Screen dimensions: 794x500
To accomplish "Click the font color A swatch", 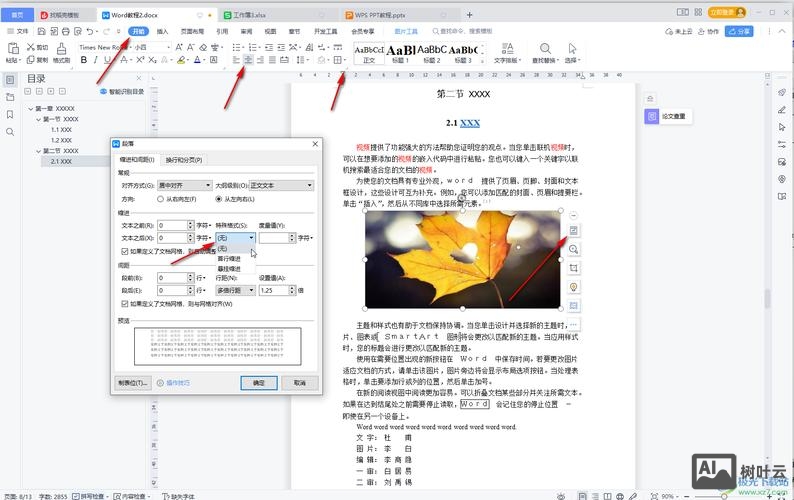I will point(197,60).
